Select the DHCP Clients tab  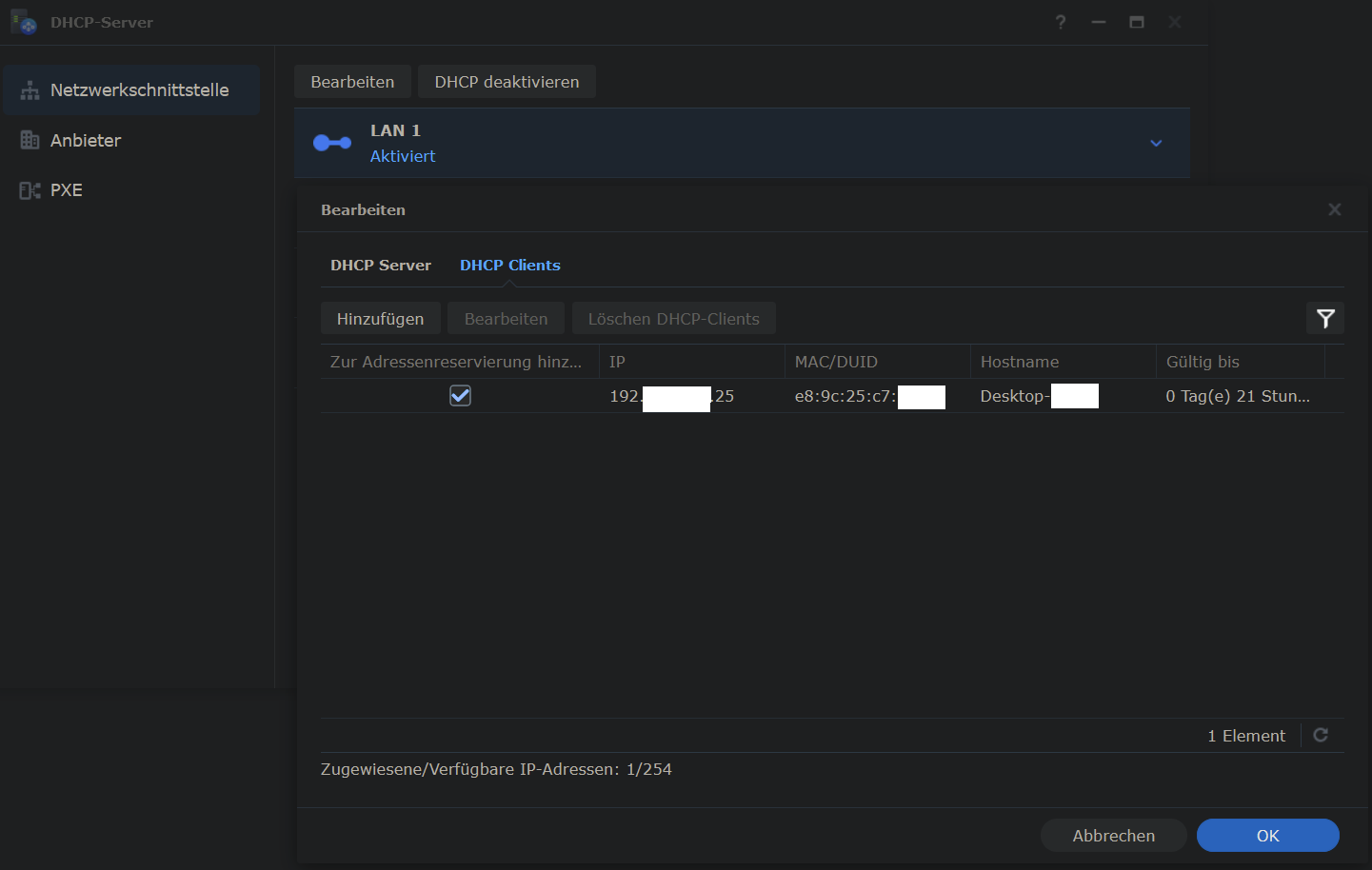tap(510, 266)
